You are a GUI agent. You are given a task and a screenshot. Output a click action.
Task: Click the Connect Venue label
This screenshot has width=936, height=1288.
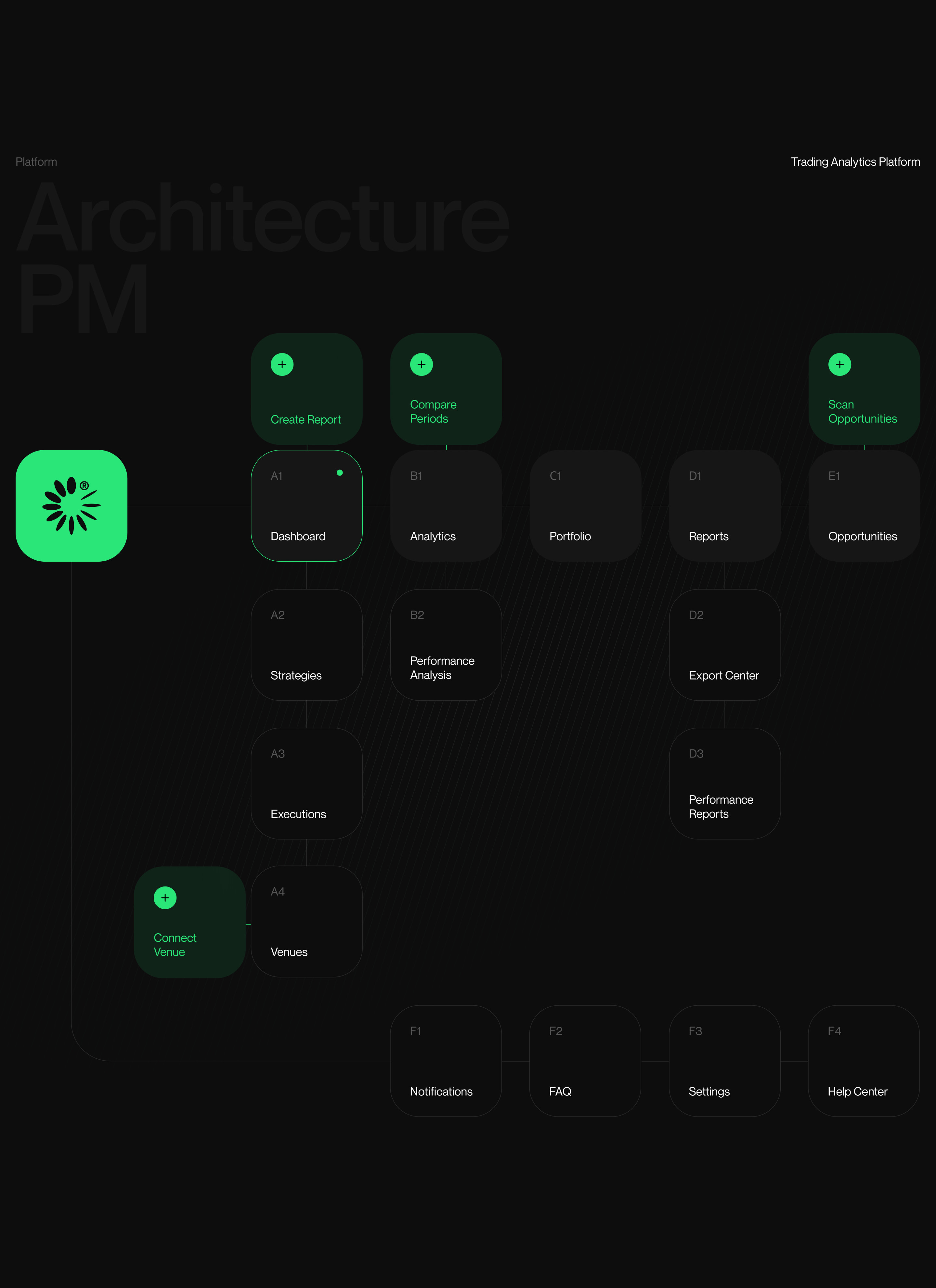[175, 945]
